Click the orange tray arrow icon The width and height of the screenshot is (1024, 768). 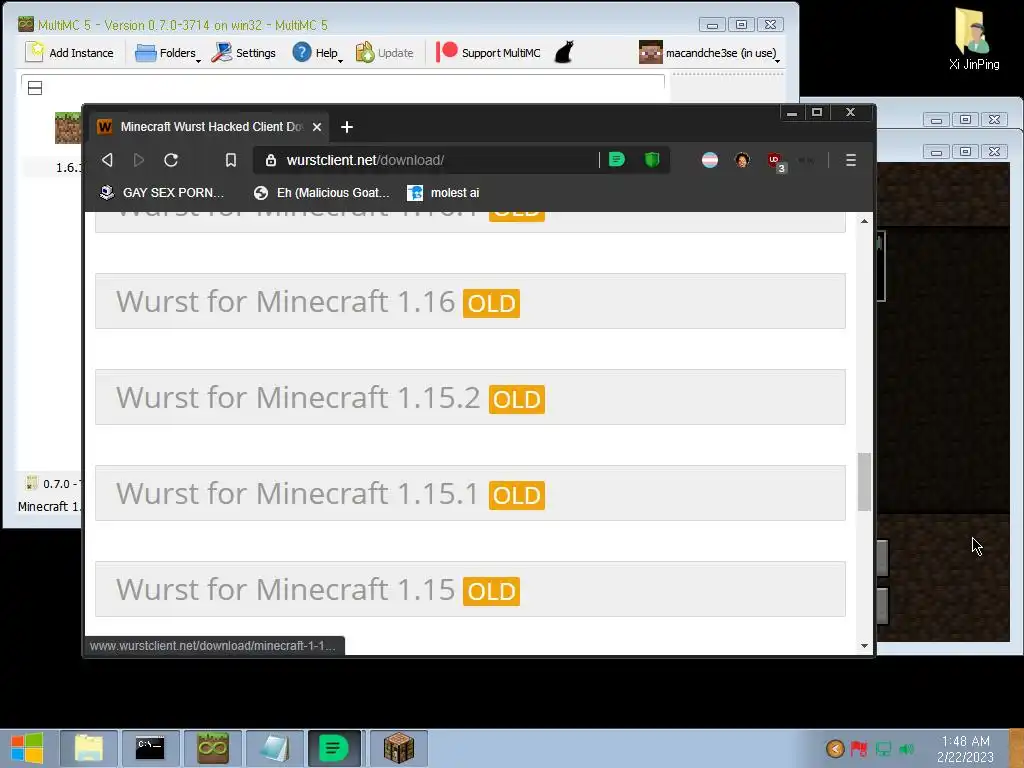click(835, 748)
